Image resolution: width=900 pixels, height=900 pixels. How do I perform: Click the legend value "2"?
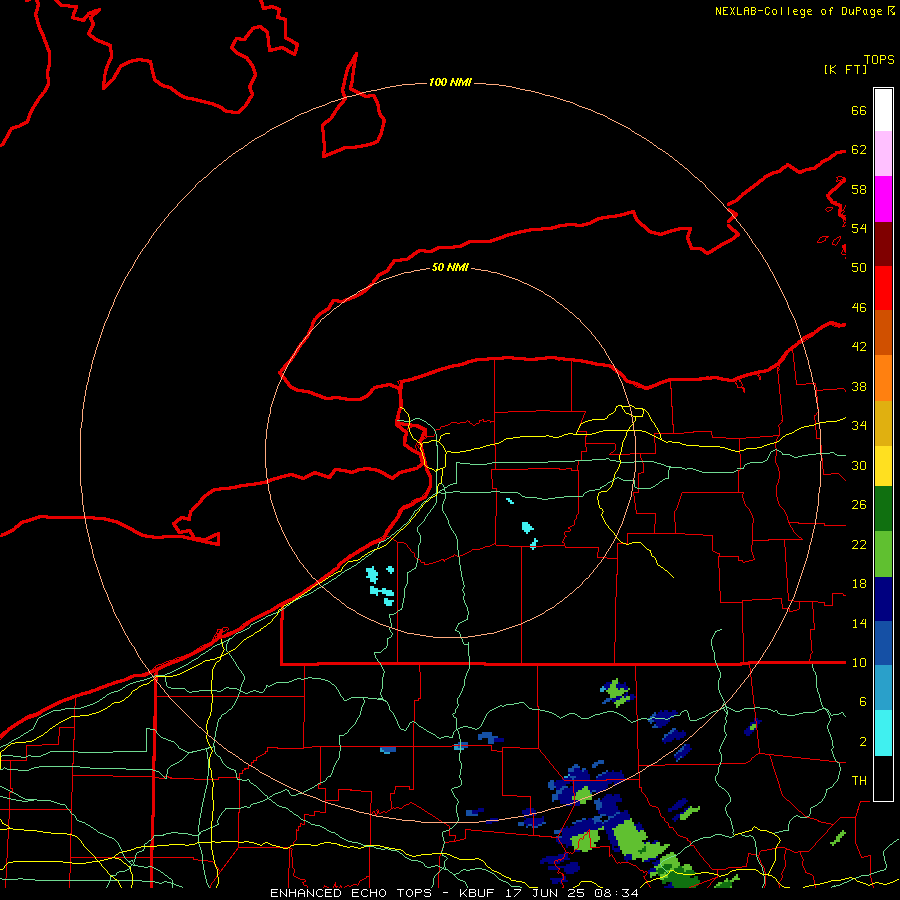tap(863, 742)
